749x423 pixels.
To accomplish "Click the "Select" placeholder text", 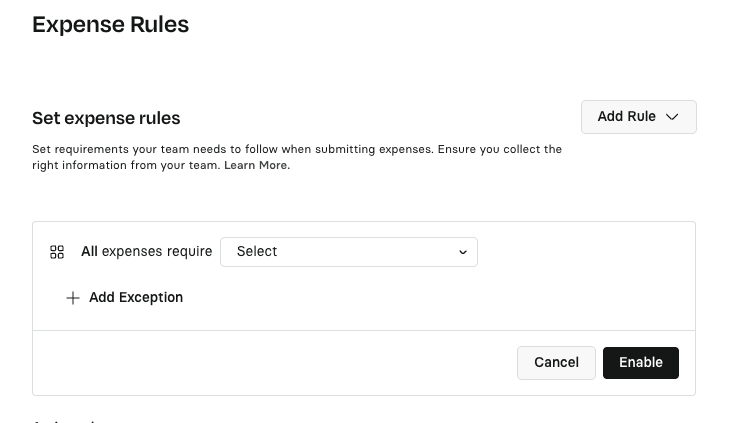I will (257, 252).
